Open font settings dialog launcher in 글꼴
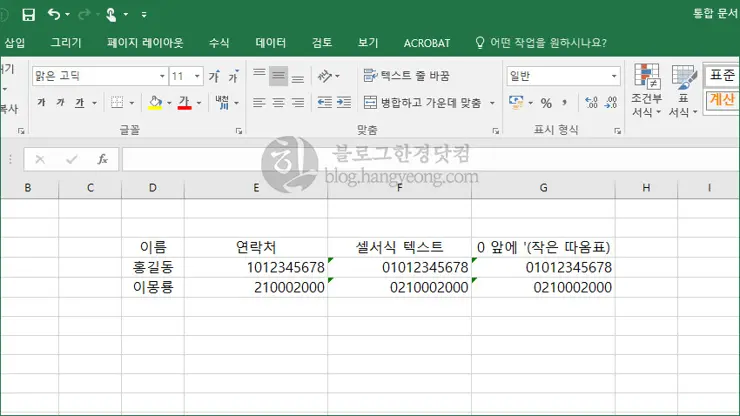 pyautogui.click(x=239, y=131)
